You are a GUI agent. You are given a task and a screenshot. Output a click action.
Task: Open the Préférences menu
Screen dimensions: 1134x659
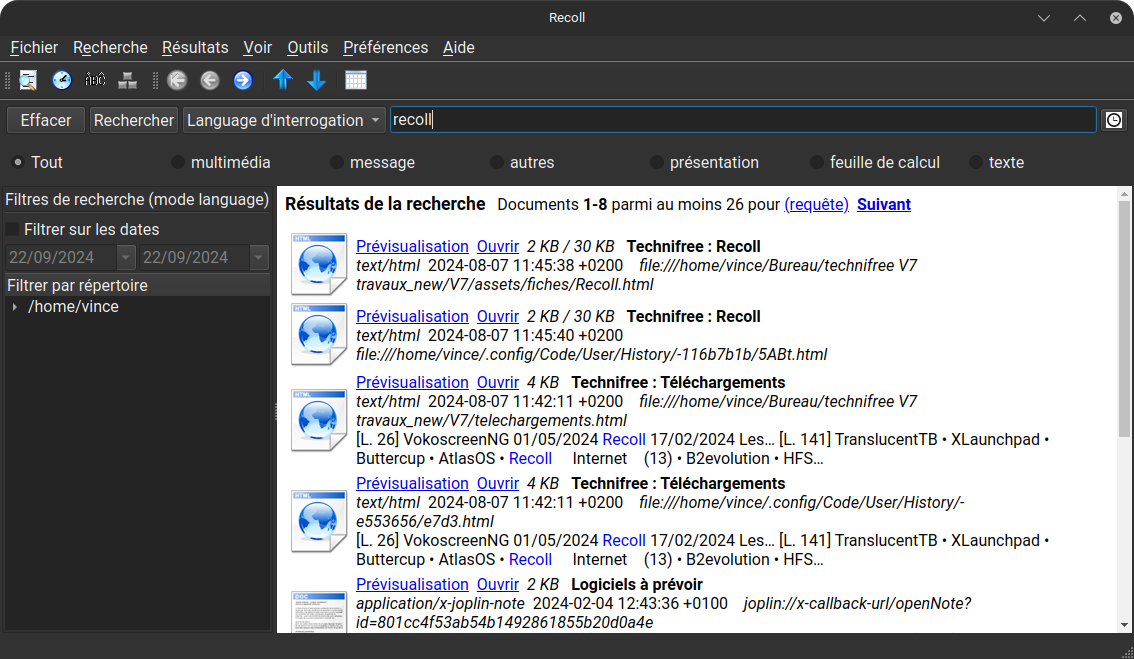tap(385, 47)
